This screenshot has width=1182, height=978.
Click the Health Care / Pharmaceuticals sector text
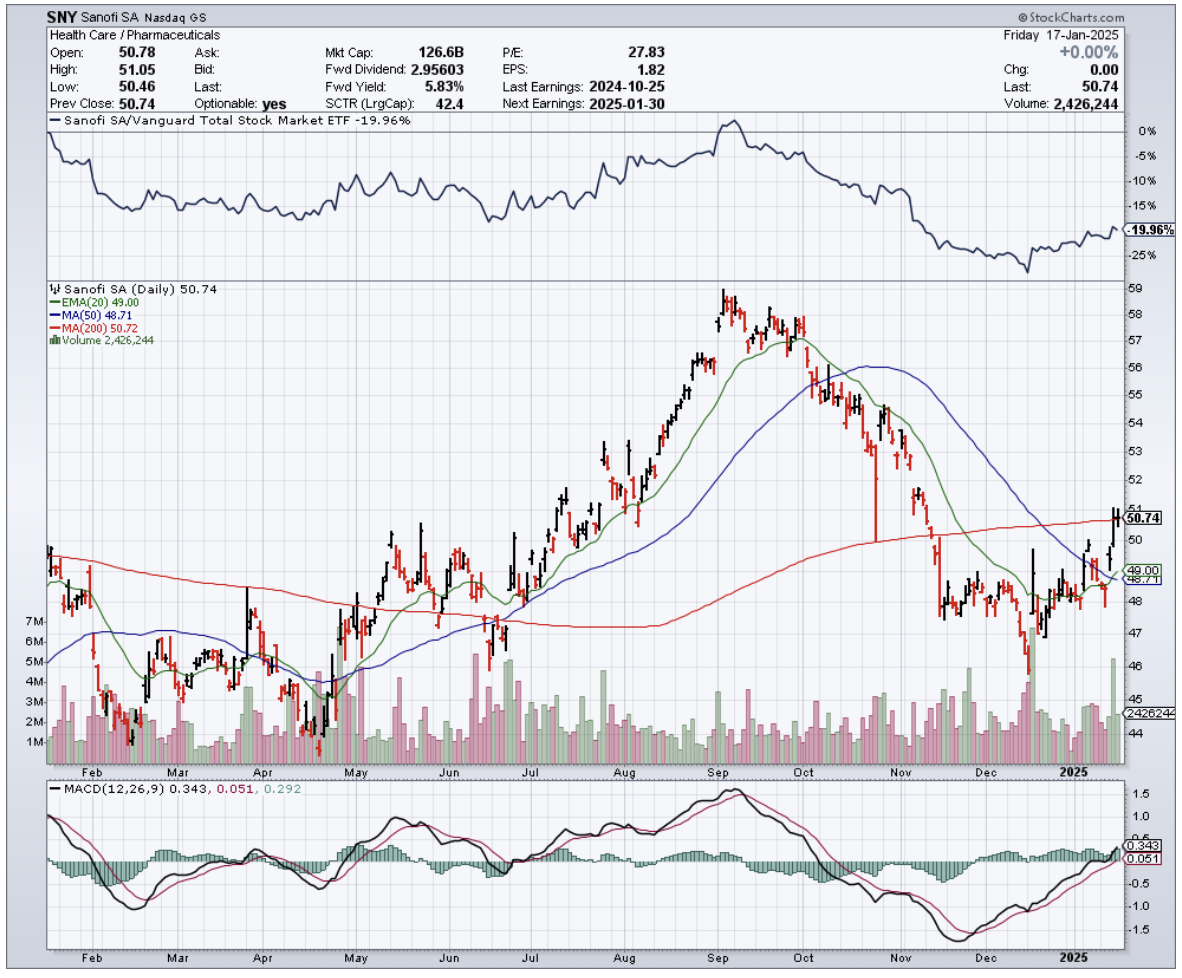pos(134,35)
